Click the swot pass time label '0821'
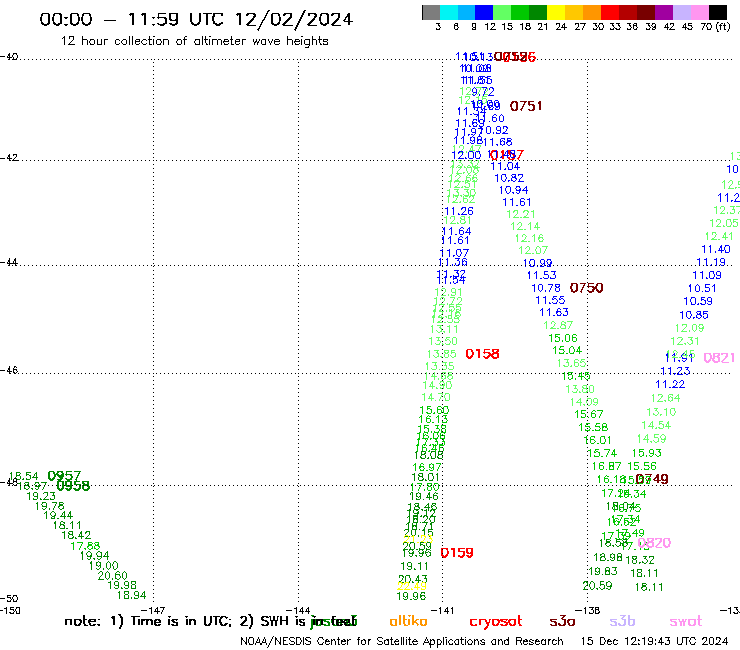This screenshot has width=740, height=650. pos(719,358)
